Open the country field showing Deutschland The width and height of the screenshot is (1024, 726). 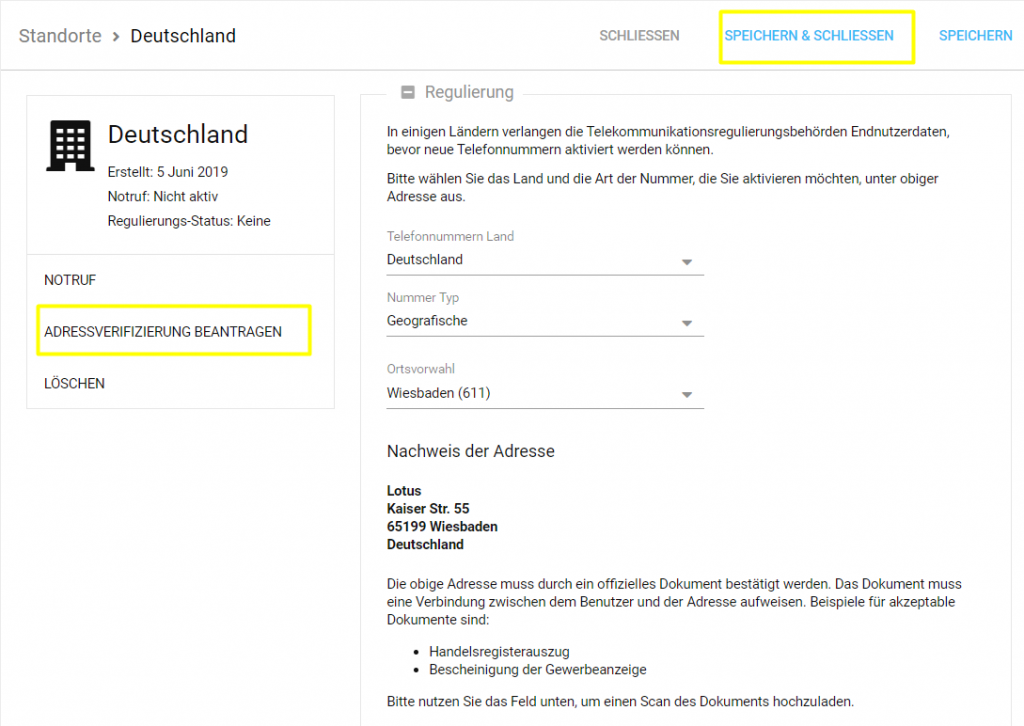tap(530, 260)
